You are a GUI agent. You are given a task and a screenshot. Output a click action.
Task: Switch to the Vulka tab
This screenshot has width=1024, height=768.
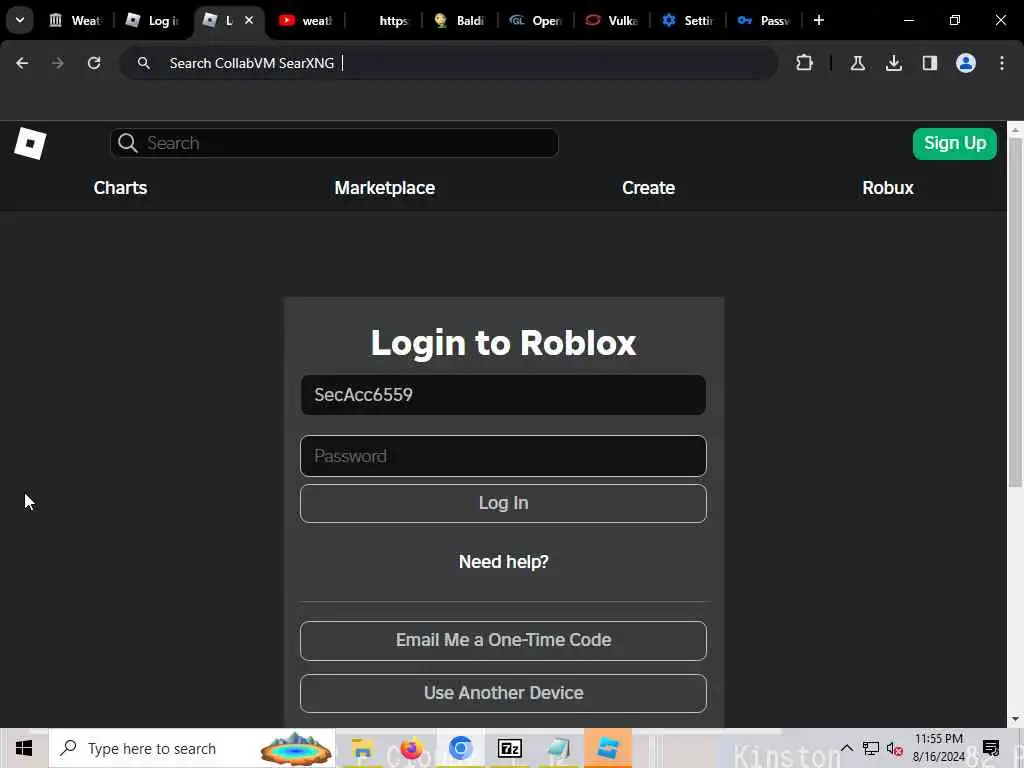click(612, 20)
